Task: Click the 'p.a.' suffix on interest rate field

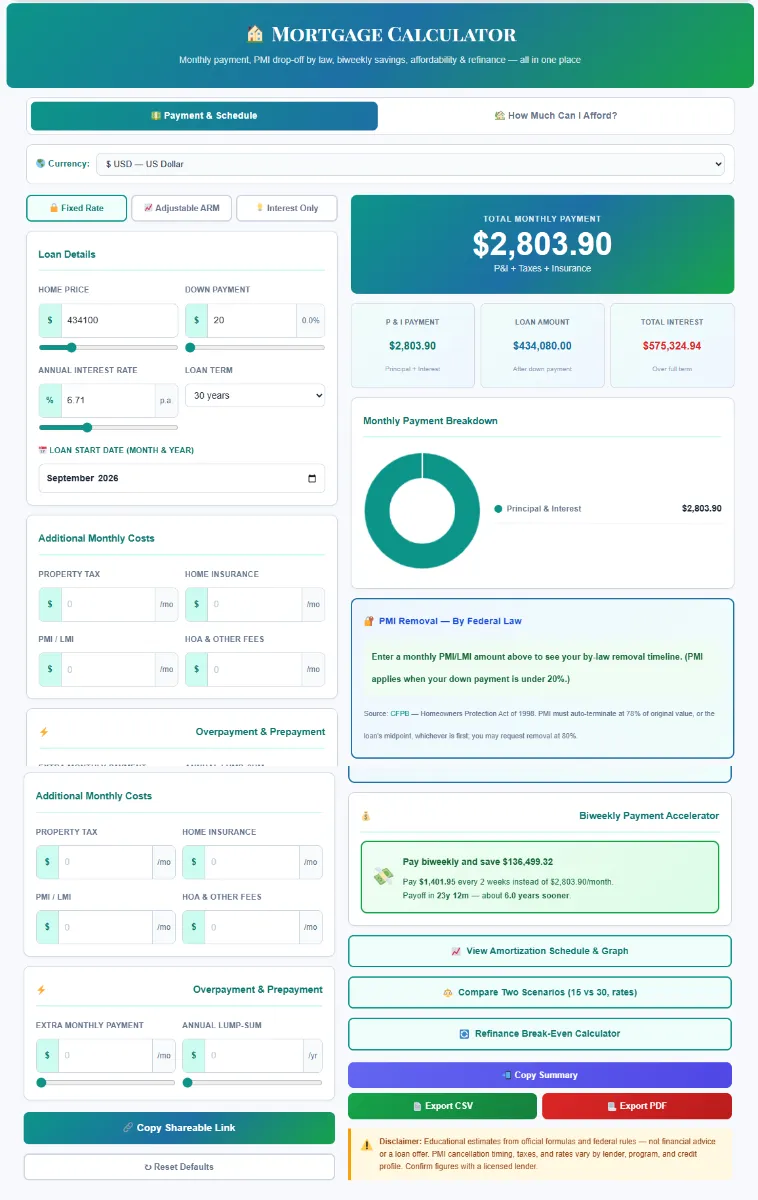Action: 166,400
